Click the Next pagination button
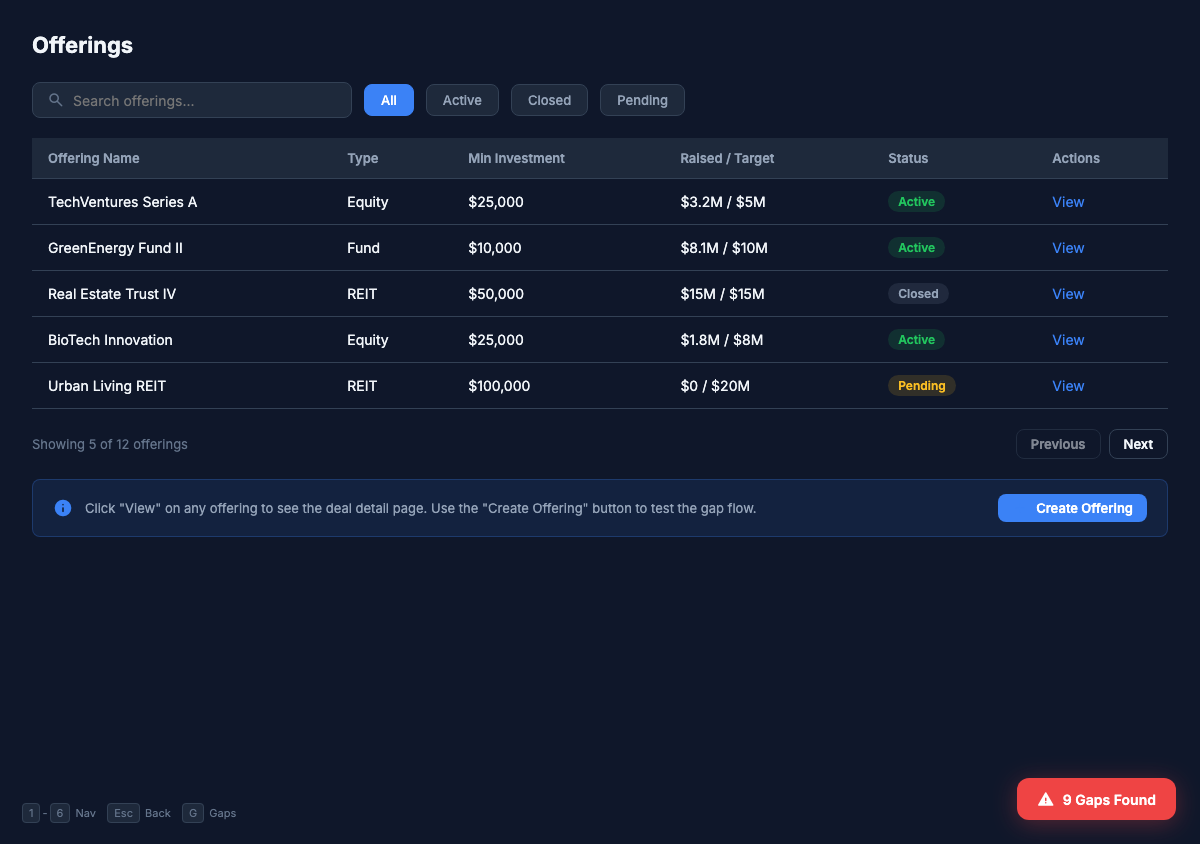Viewport: 1200px width, 844px height. 1138,443
